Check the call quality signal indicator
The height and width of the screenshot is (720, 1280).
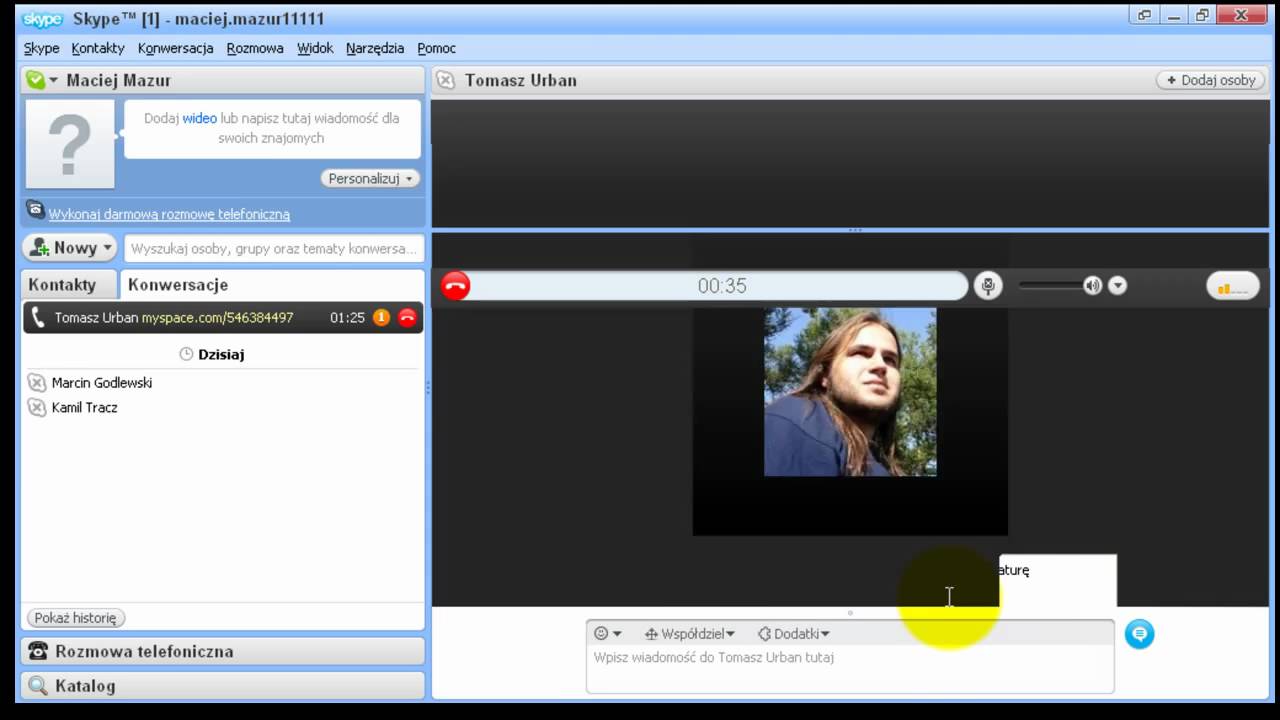click(x=1232, y=287)
